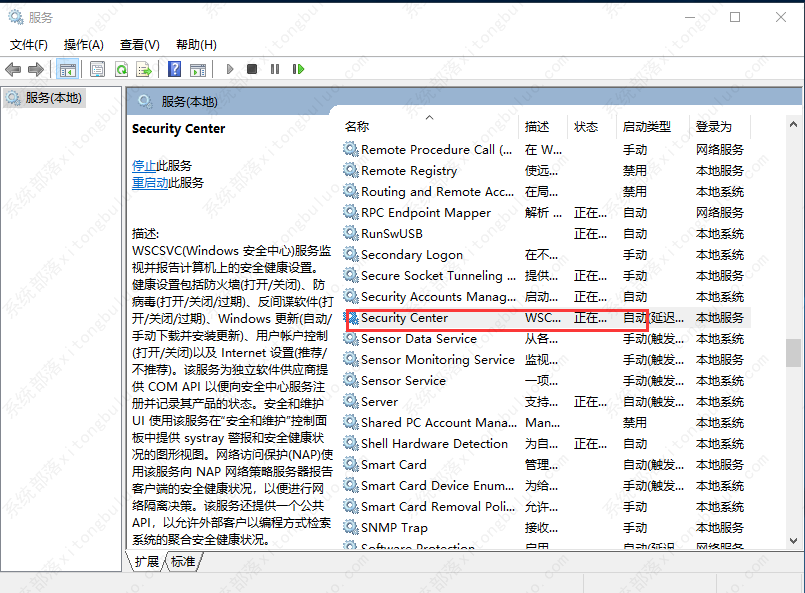Click the pause service icon
805x593 pixels.
[x=275, y=68]
